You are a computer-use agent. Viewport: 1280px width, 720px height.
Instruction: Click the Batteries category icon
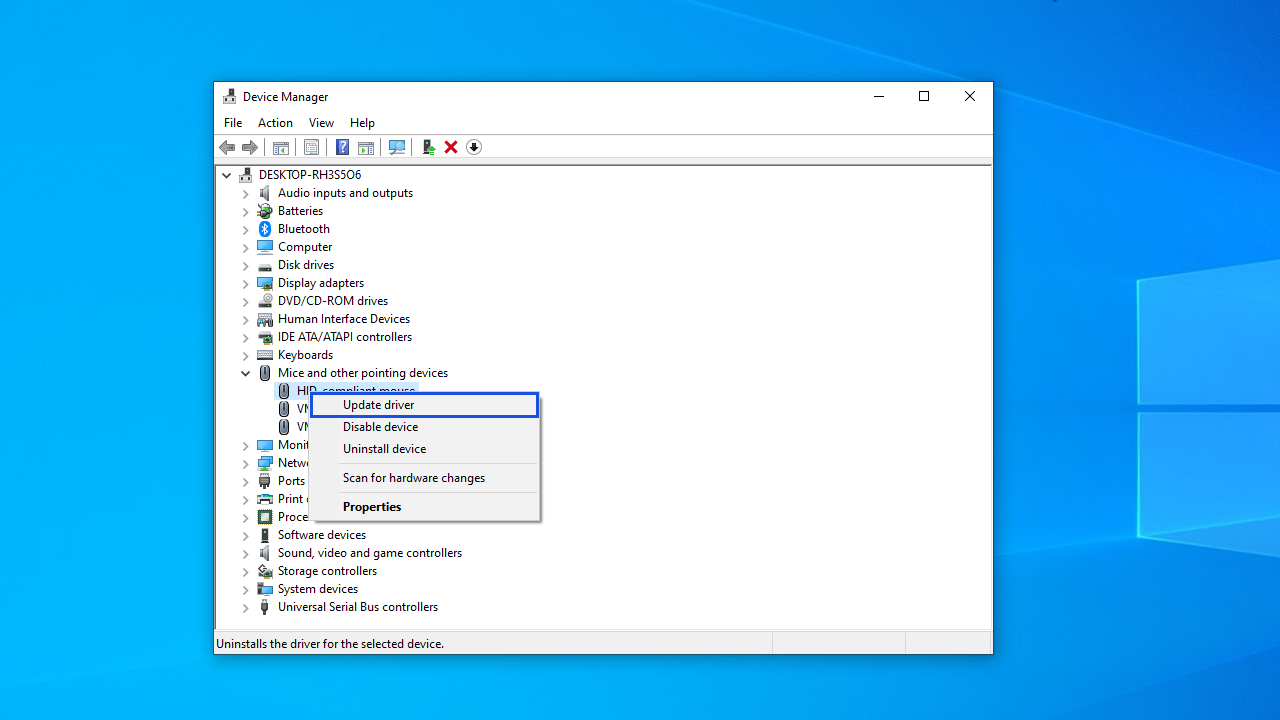pos(265,211)
